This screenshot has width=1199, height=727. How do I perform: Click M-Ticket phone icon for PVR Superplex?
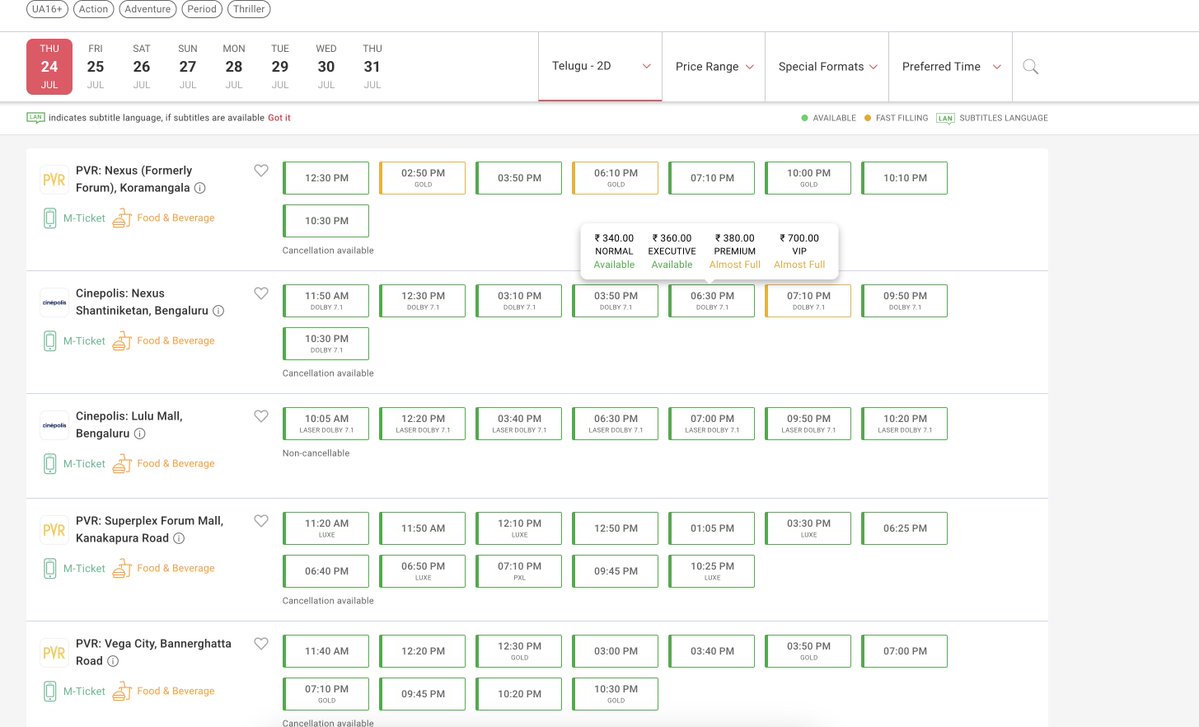click(x=50, y=569)
